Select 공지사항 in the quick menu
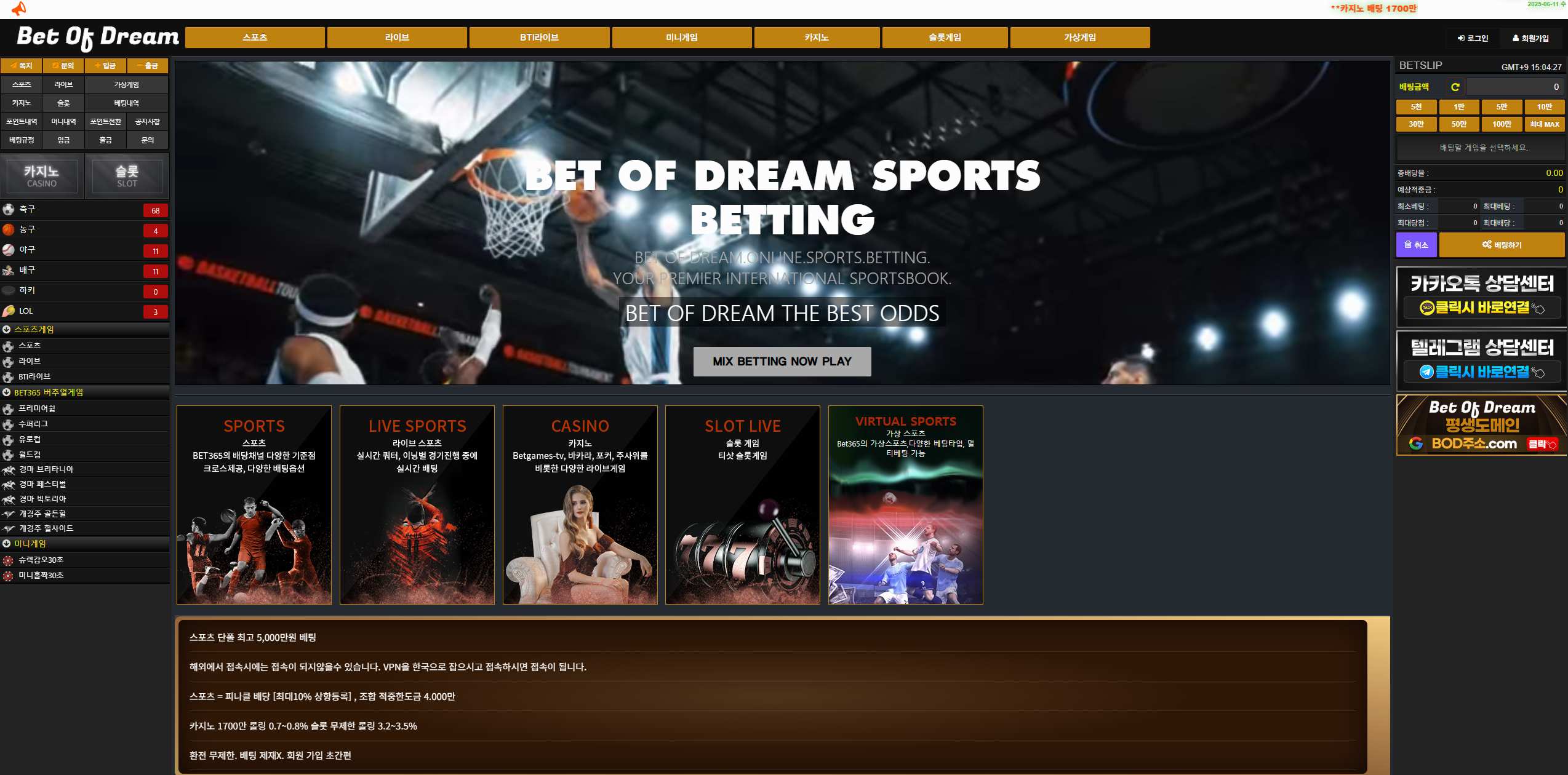 coord(148,122)
